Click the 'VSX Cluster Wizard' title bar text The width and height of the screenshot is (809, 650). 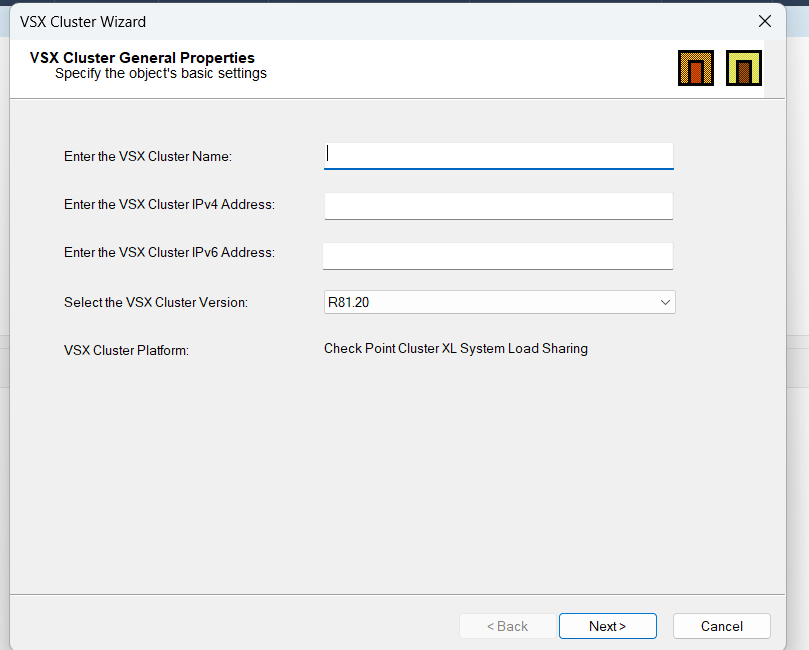click(x=83, y=21)
